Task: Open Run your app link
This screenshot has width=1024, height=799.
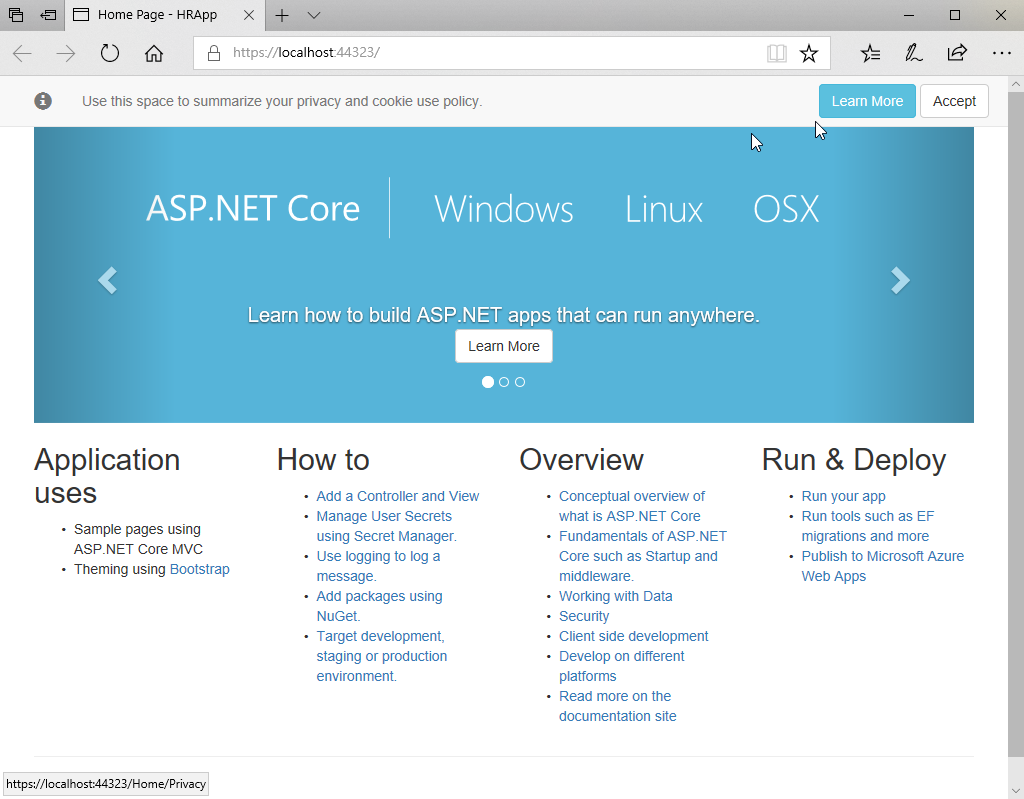Action: click(x=843, y=497)
